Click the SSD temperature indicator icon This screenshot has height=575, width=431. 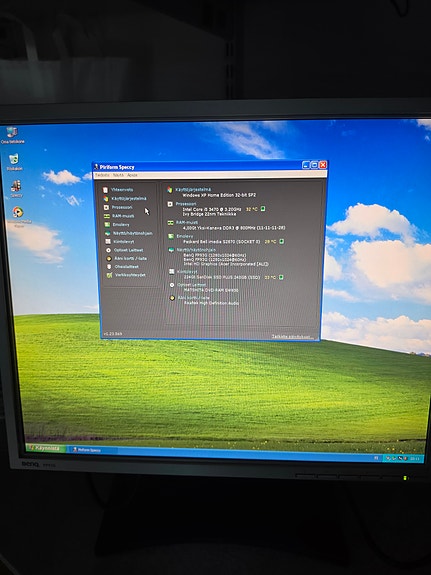point(281,277)
